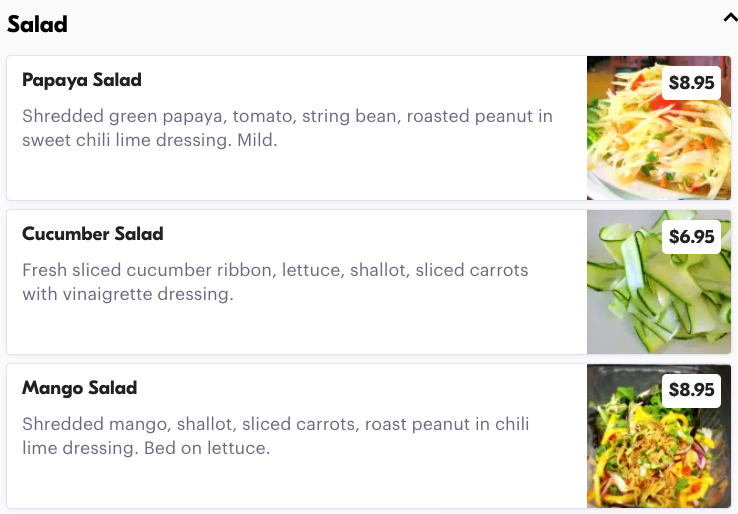Open the Papaya Salad item title
Screen dimensions: 738x514
click(x=82, y=80)
